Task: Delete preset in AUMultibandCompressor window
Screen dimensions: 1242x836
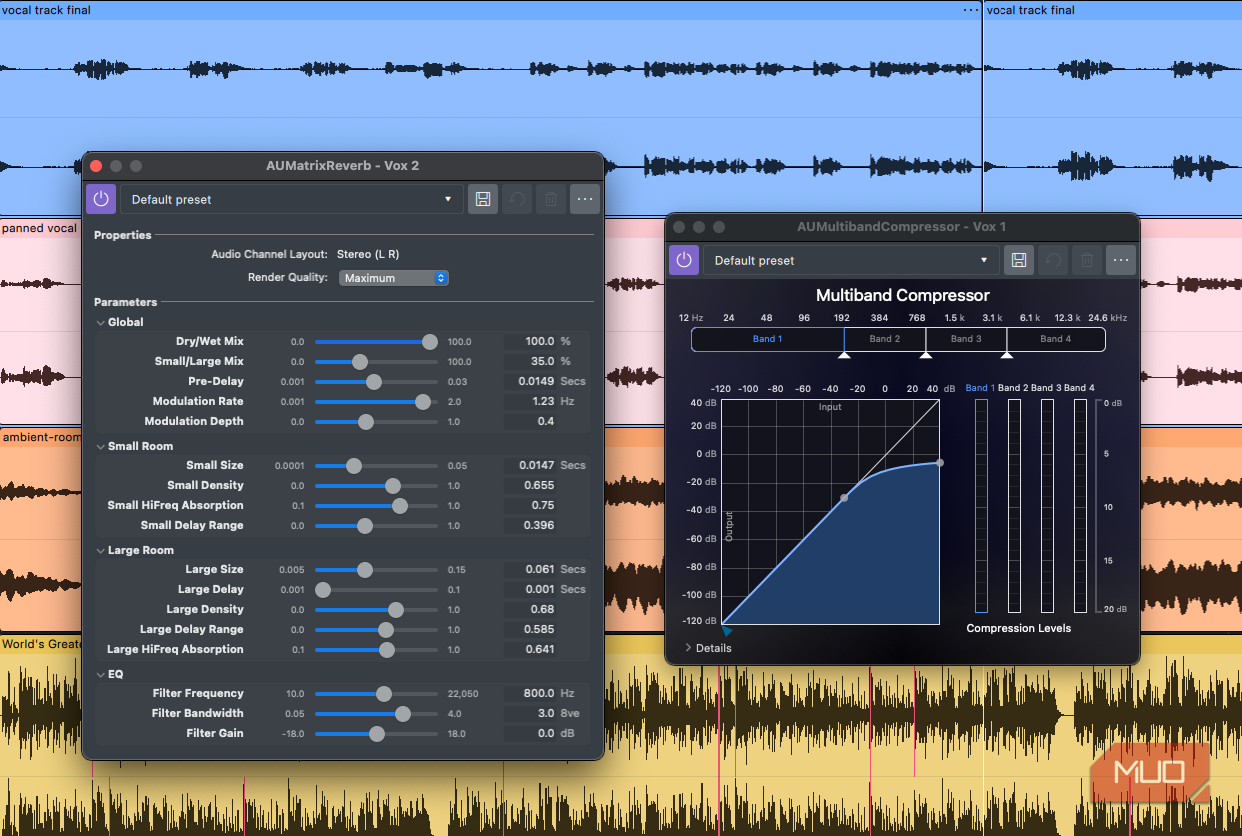Action: [1087, 260]
